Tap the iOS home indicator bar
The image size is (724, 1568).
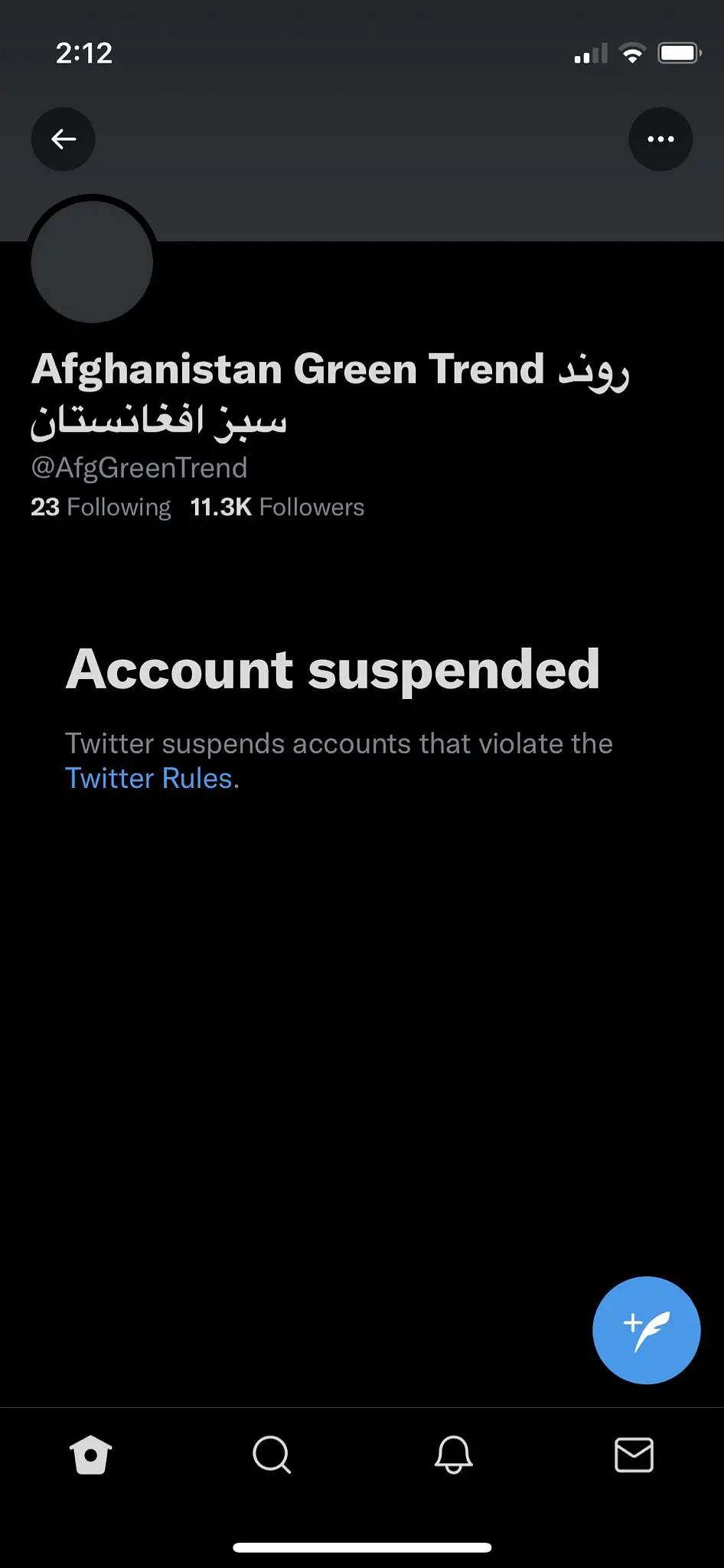click(362, 1547)
